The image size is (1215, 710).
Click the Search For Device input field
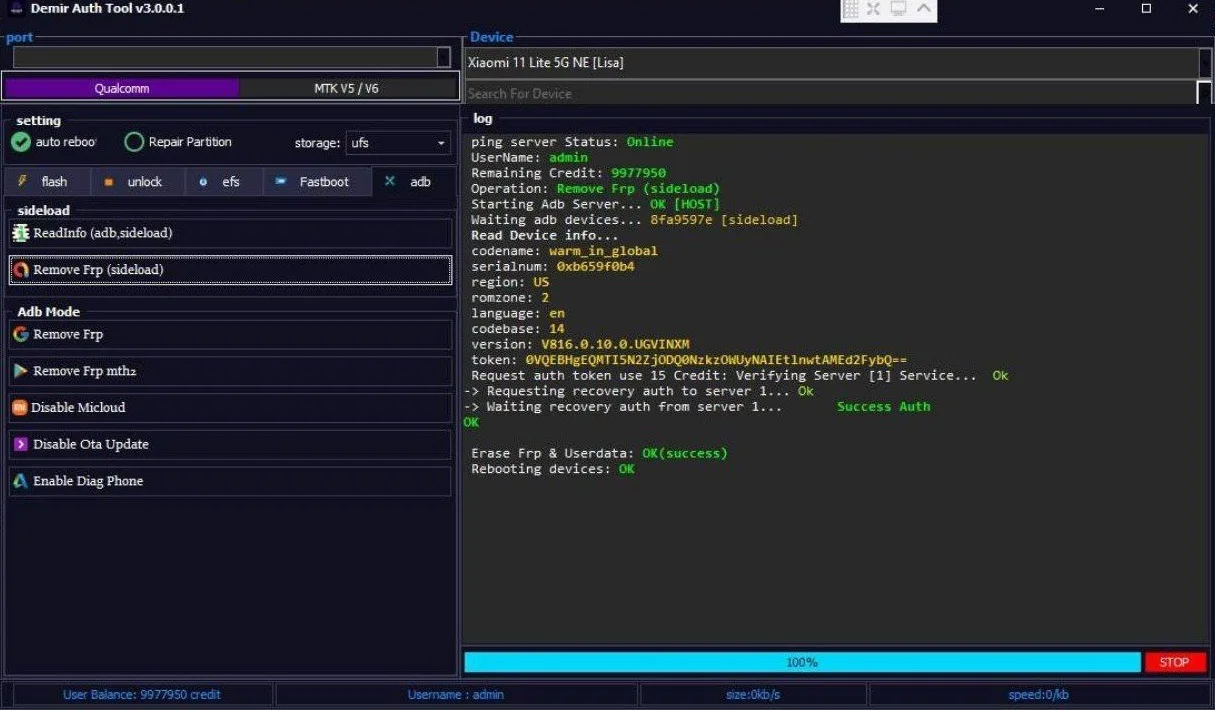pyautogui.click(x=830, y=93)
